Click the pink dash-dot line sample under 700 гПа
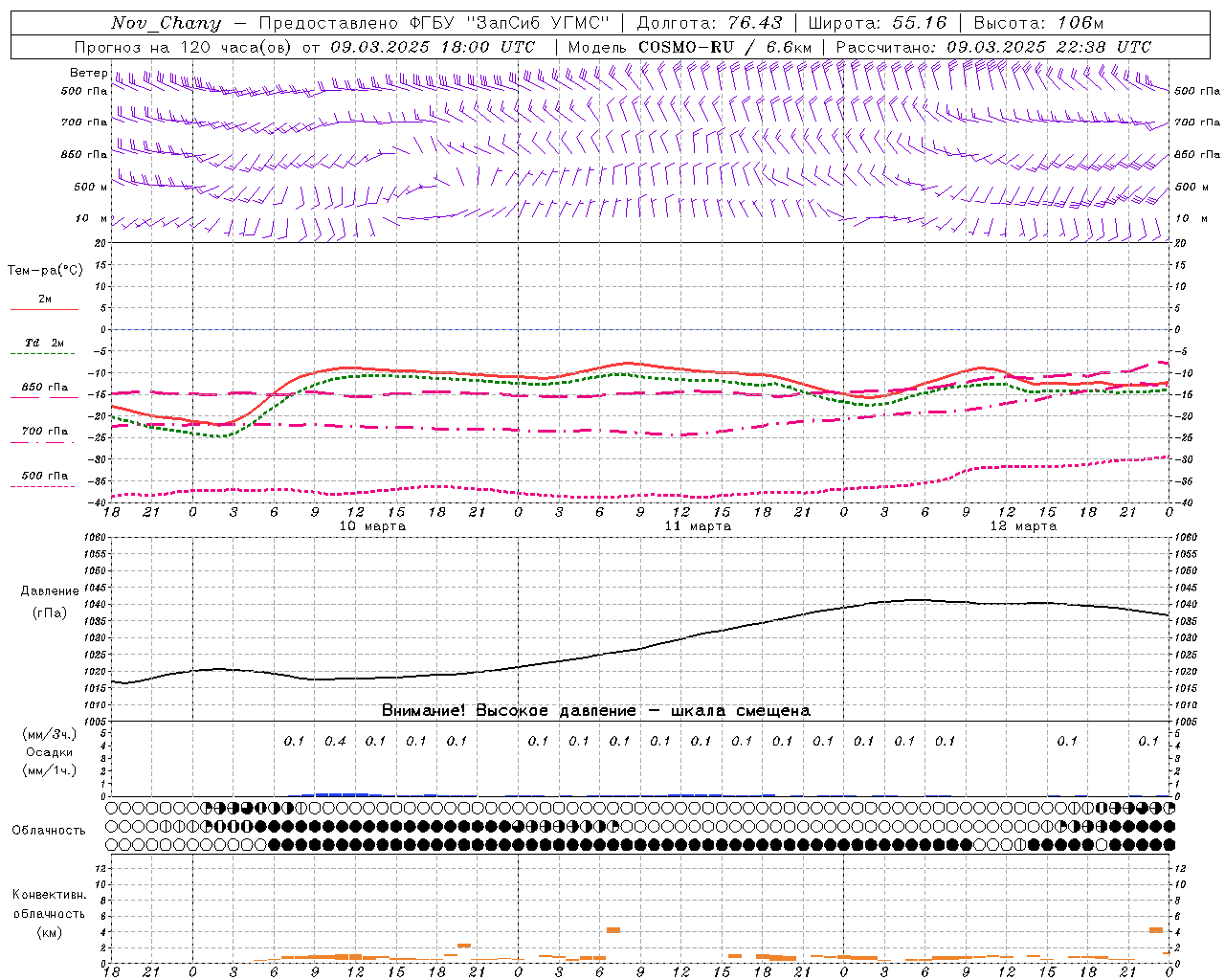Image resolution: width=1225 pixels, height=980 pixels. [44, 442]
